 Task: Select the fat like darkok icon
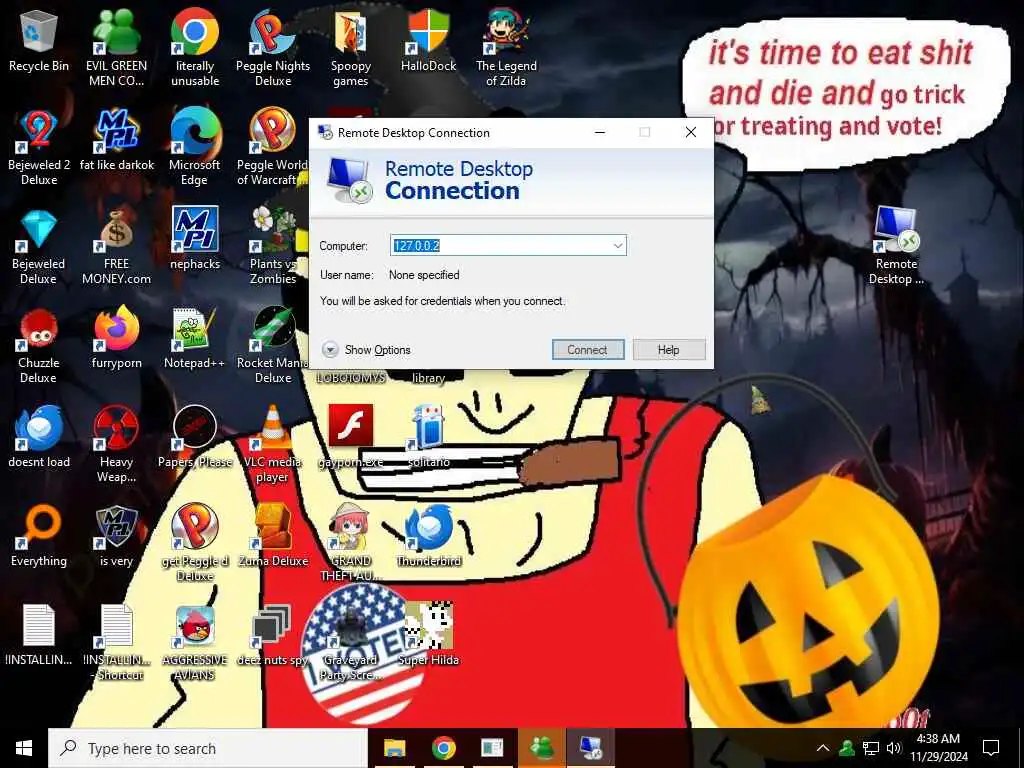116,140
